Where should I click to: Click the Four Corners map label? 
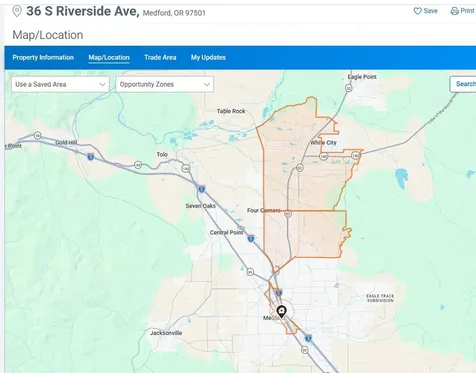[264, 210]
